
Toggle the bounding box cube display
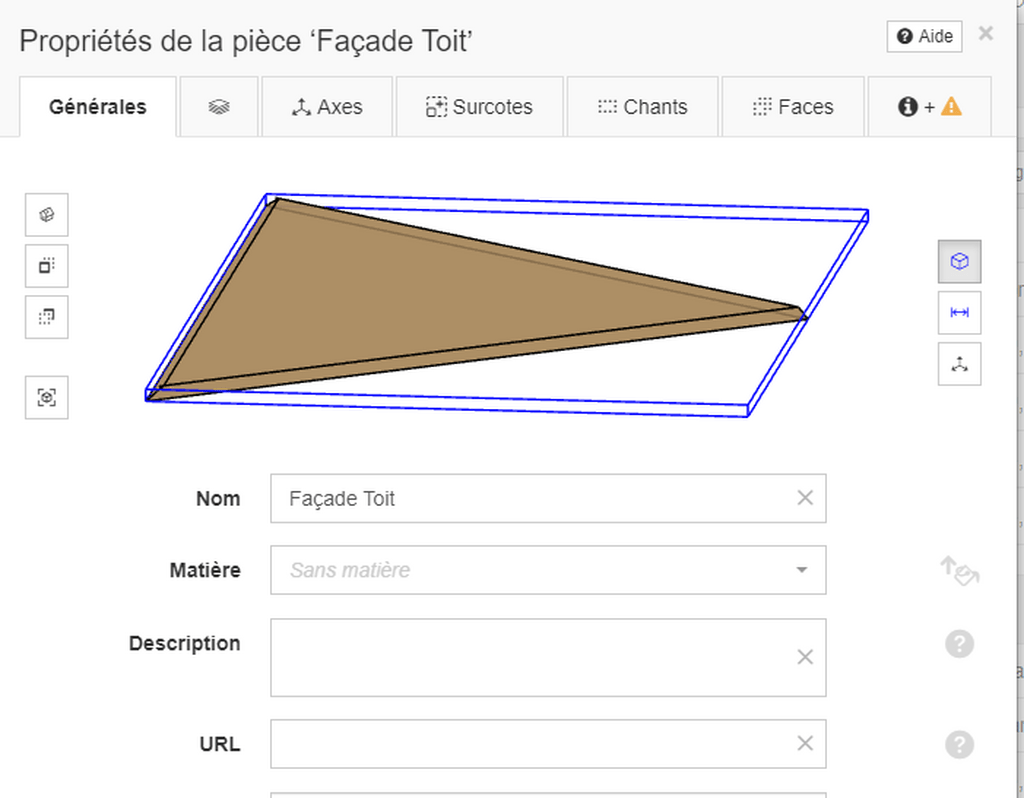(x=959, y=261)
